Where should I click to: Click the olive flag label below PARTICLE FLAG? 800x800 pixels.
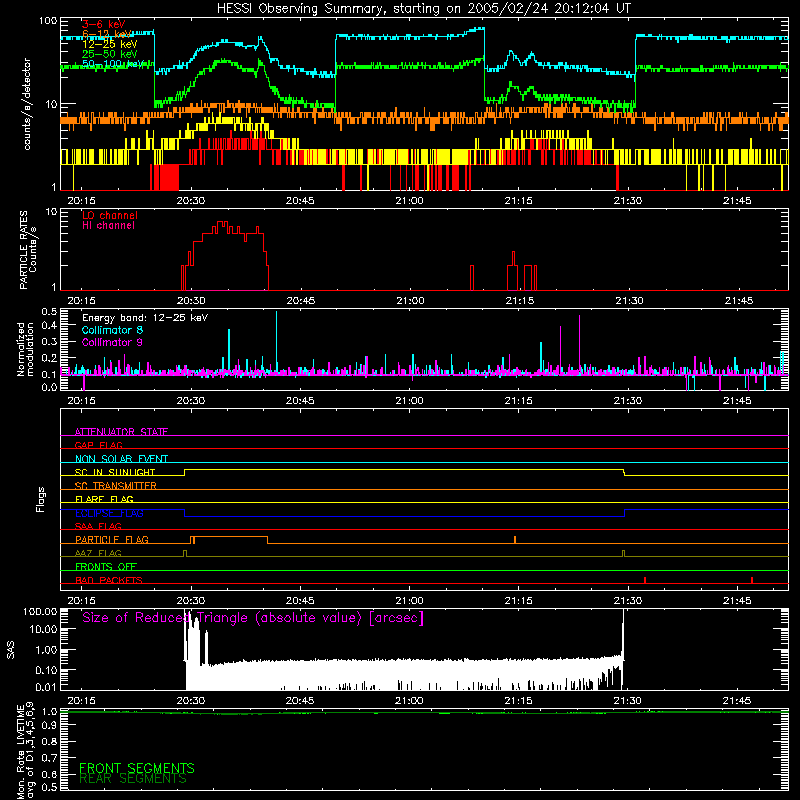point(98,553)
